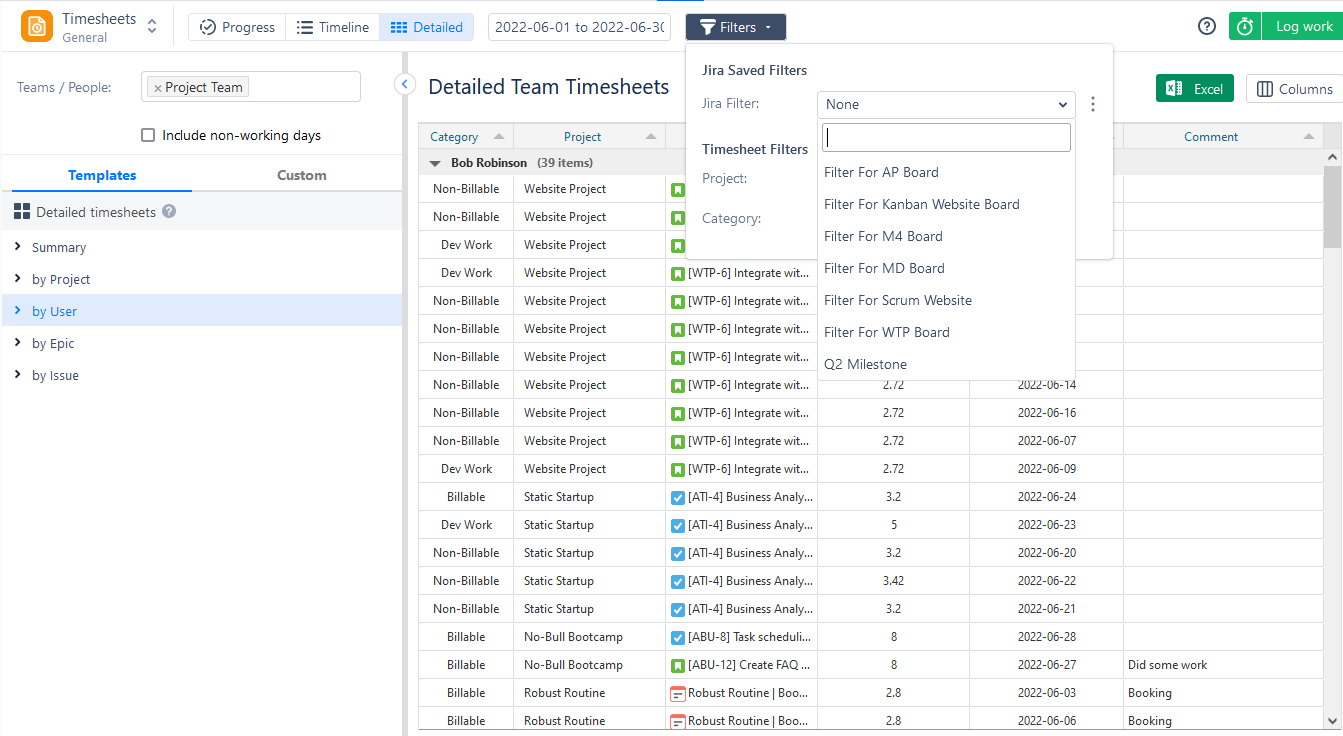
Task: Sort by the Comment column header
Action: pyautogui.click(x=1223, y=137)
